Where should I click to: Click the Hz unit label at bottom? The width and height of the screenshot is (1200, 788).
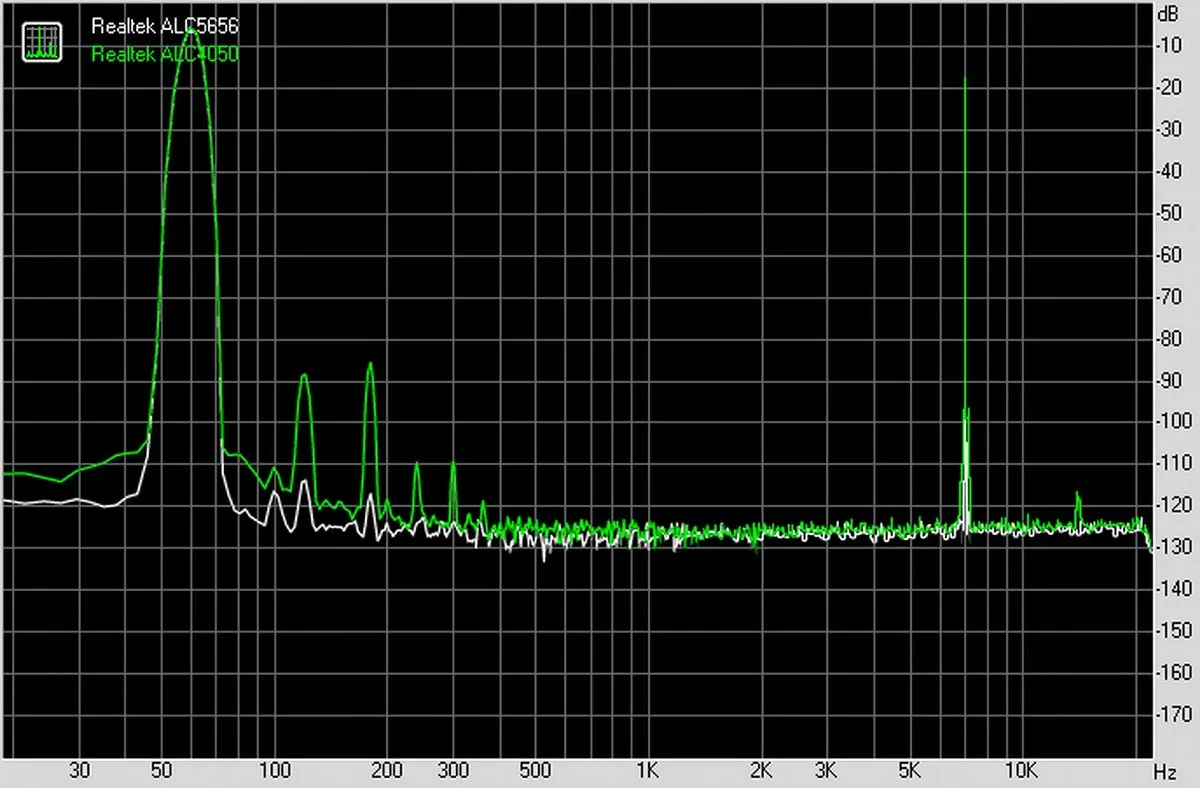(1165, 772)
